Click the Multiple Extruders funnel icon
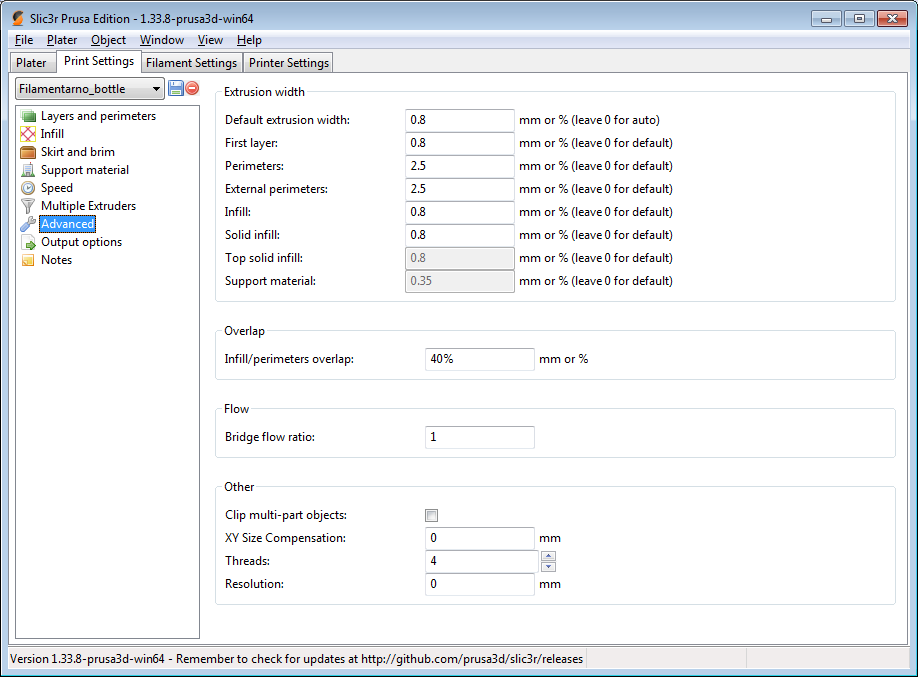Screen dimensions: 918x677 pos(28,206)
